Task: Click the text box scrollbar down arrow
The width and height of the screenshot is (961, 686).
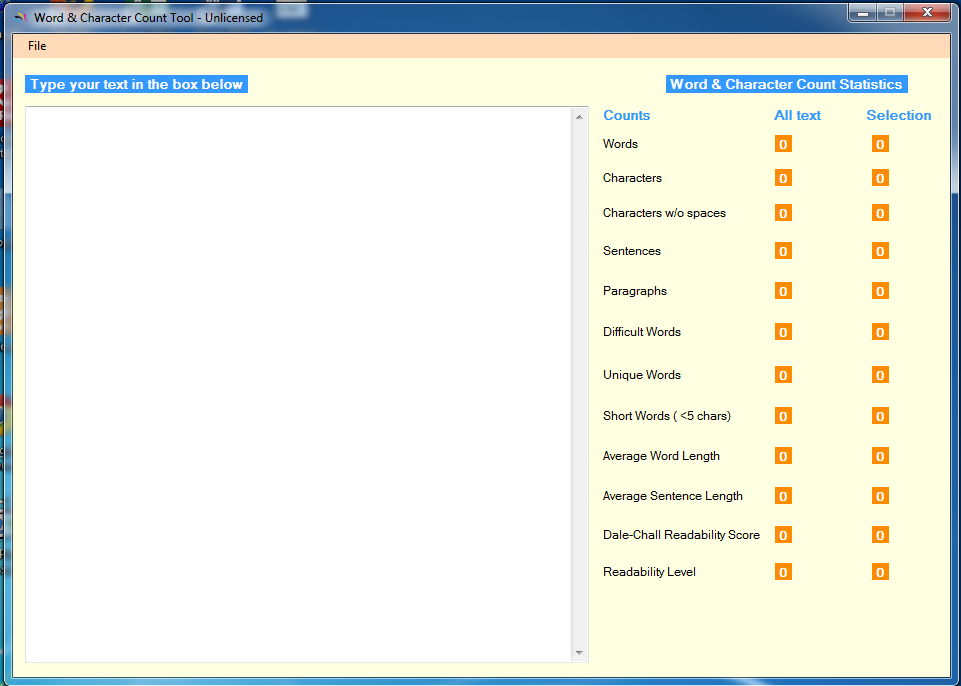Action: [x=579, y=653]
